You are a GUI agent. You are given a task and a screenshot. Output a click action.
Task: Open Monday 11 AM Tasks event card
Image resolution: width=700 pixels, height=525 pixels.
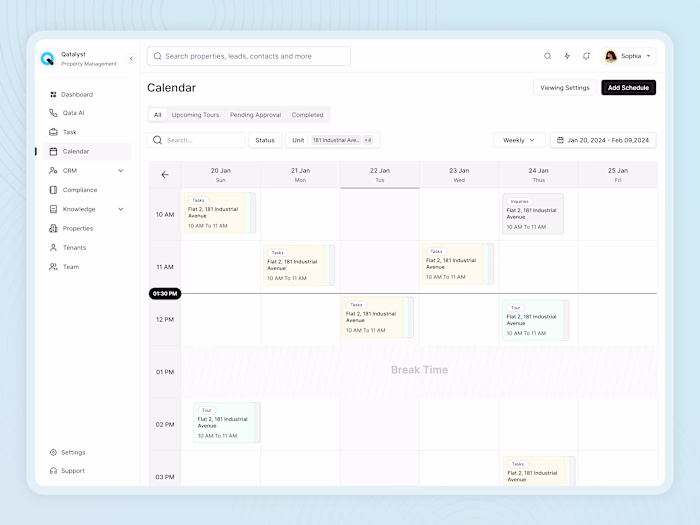pos(299,265)
